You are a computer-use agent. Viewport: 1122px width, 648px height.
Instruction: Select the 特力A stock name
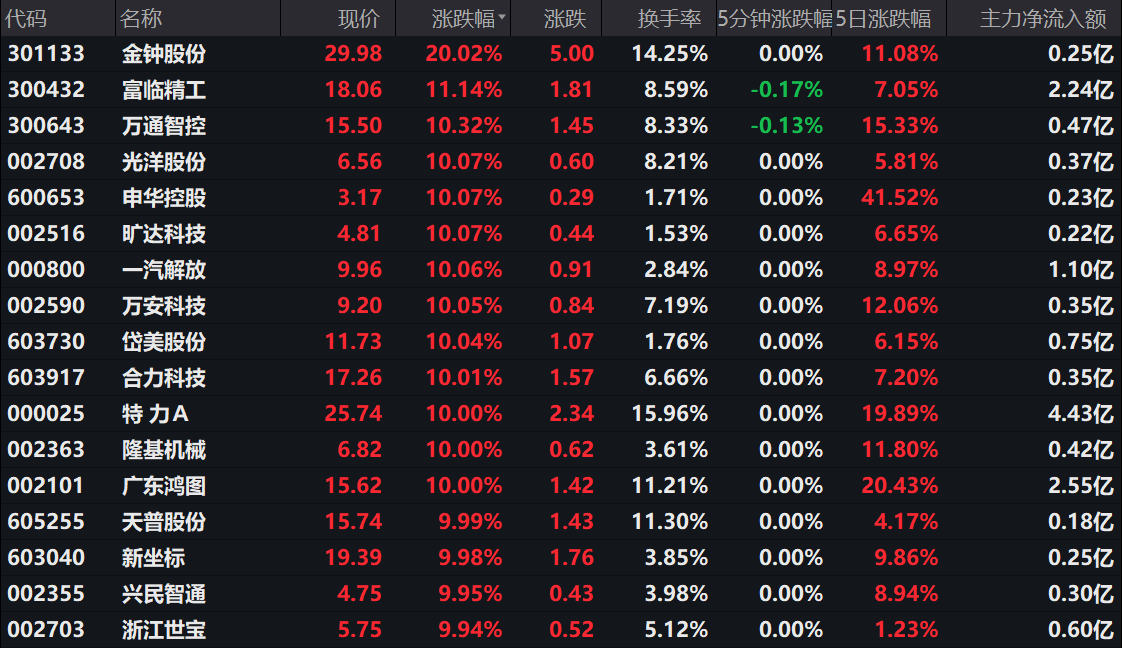(155, 413)
